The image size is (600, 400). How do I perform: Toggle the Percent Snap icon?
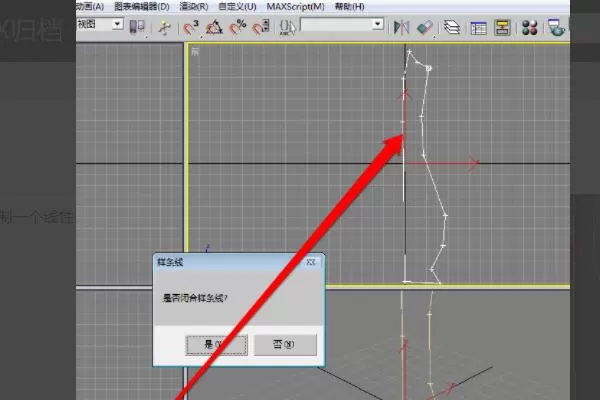(238, 27)
